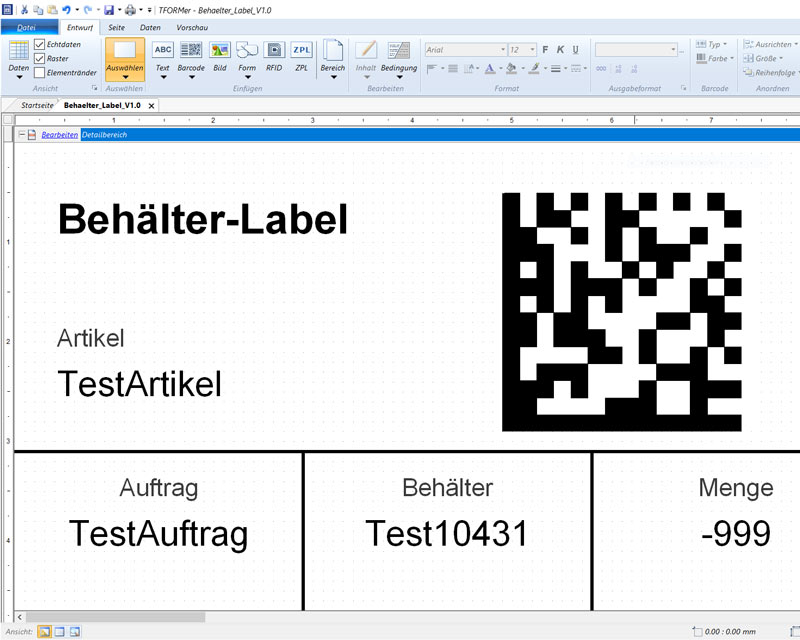Click the Bearbeiten link in band header
Viewport: 800px width, 640px height.
[59, 134]
